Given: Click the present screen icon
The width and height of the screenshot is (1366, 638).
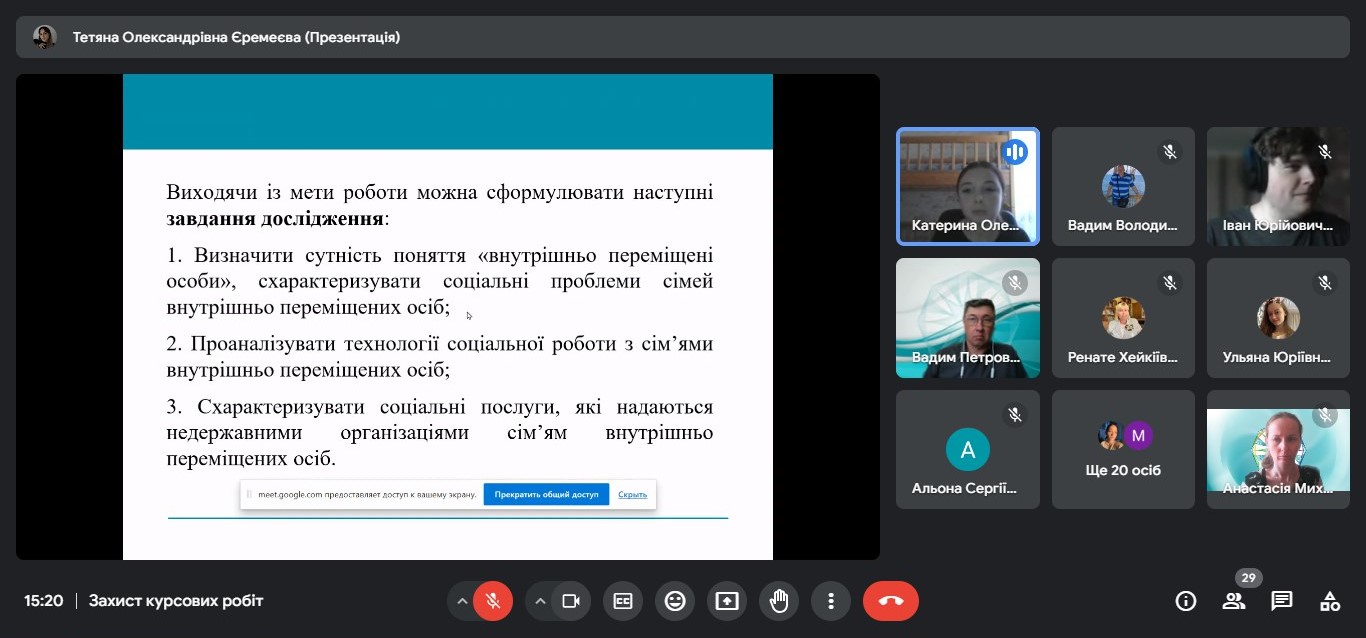Looking at the screenshot, I should 727,601.
